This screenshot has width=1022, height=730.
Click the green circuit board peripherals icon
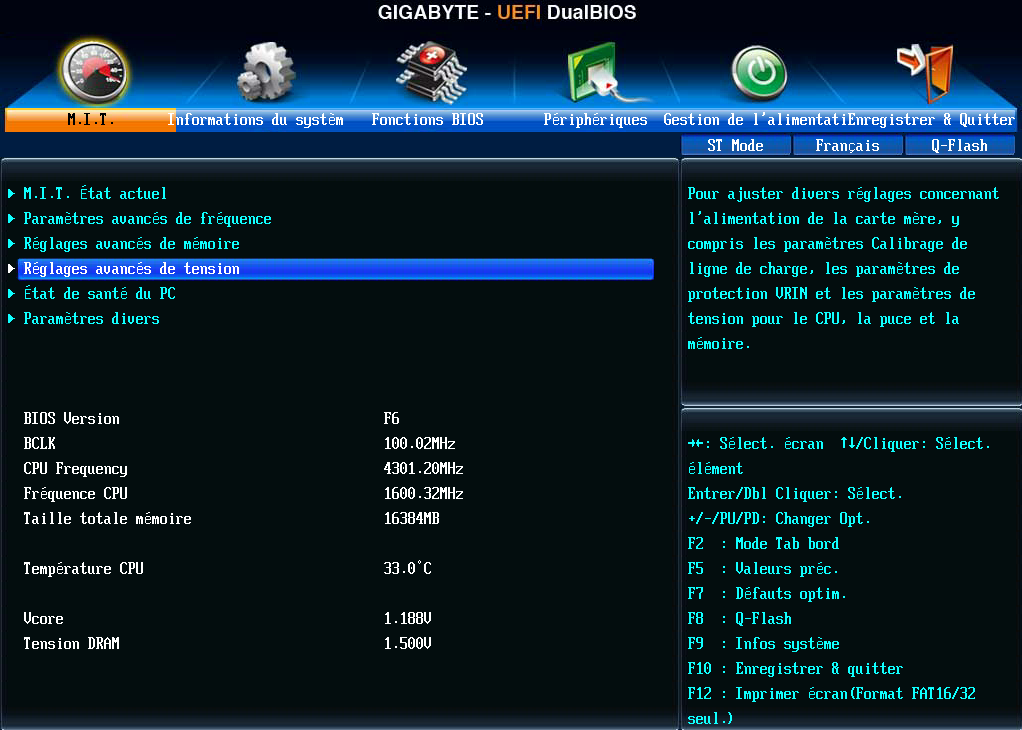click(600, 72)
